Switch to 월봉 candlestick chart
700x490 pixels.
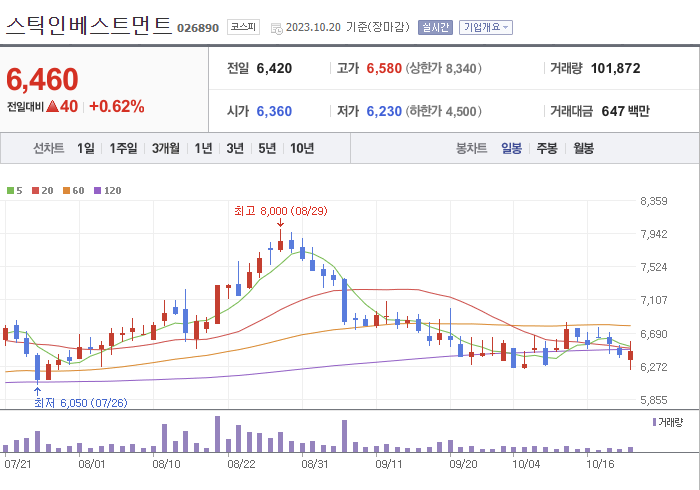583,148
